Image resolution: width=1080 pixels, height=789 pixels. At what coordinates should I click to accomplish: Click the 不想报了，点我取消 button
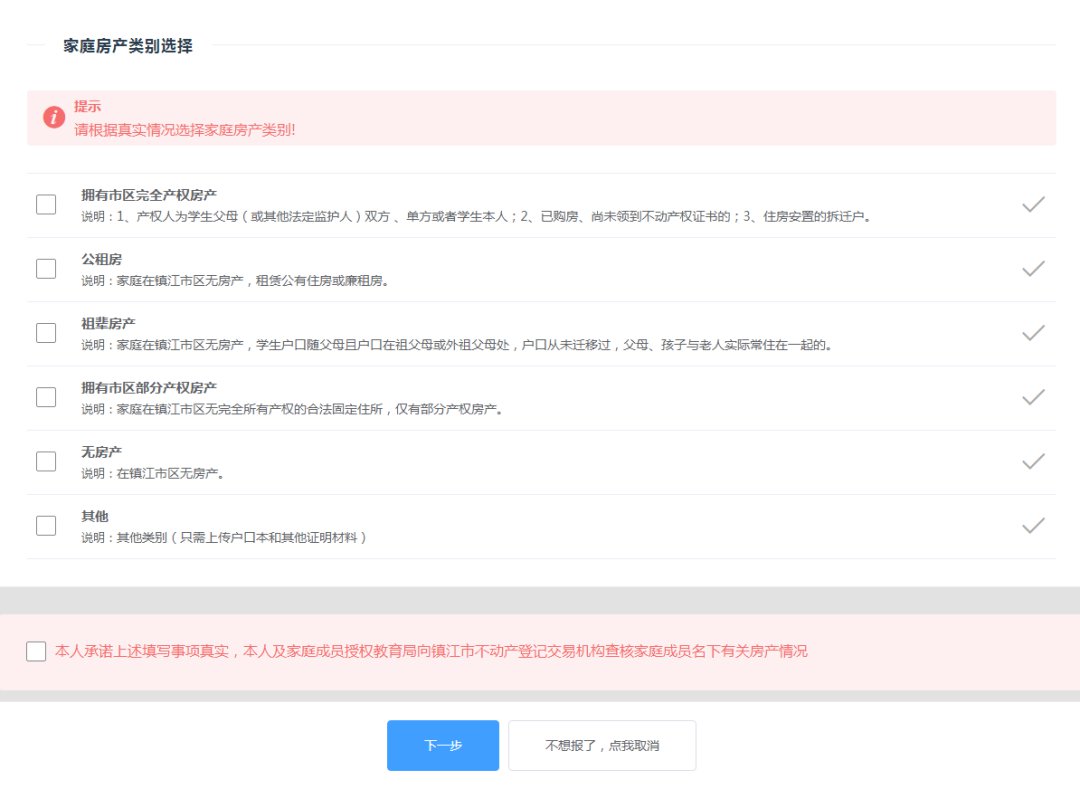coord(602,746)
